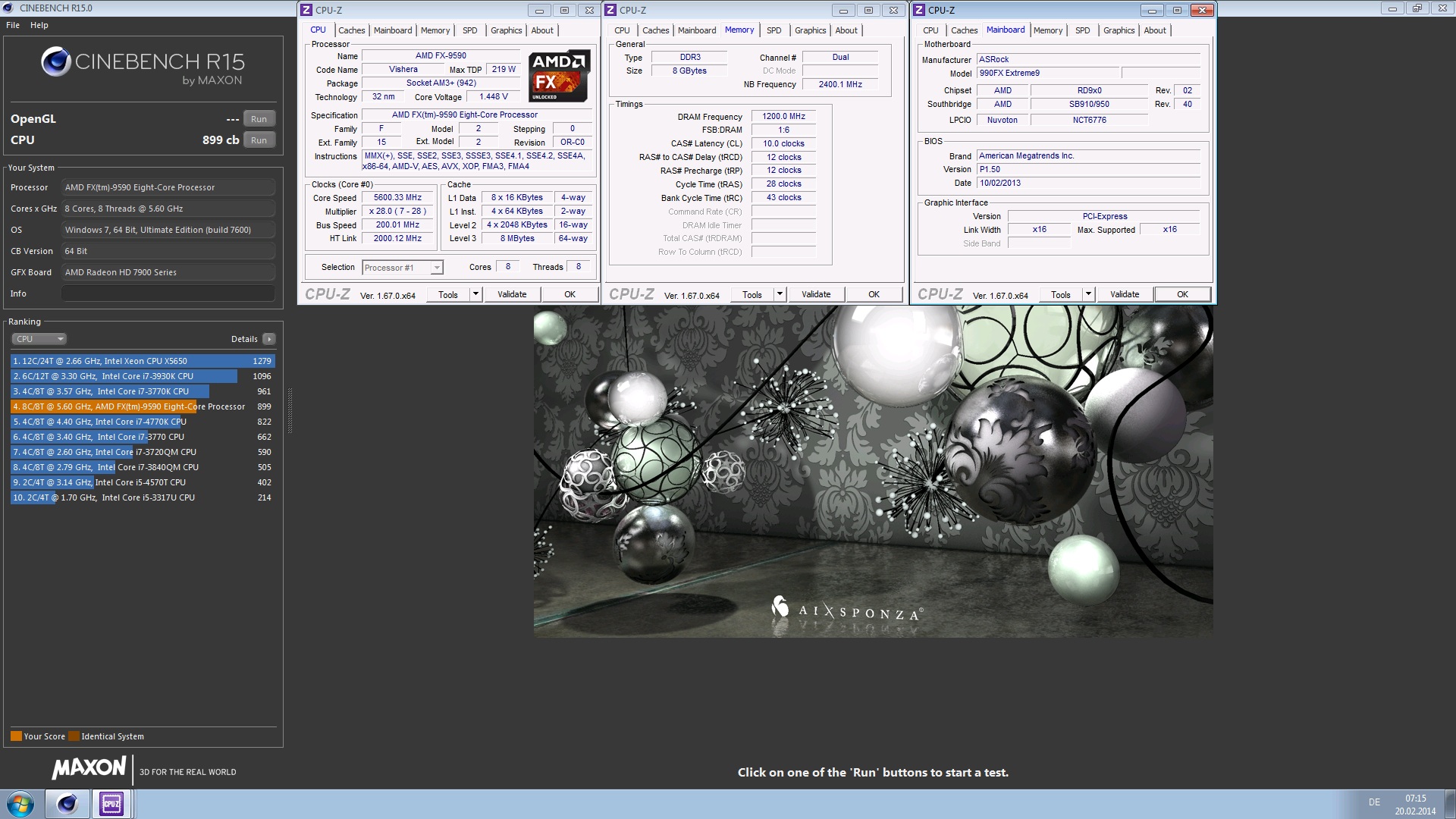This screenshot has width=1456, height=819.
Task: Switch to Caches tab in first CPU-Z window
Action: click(351, 30)
